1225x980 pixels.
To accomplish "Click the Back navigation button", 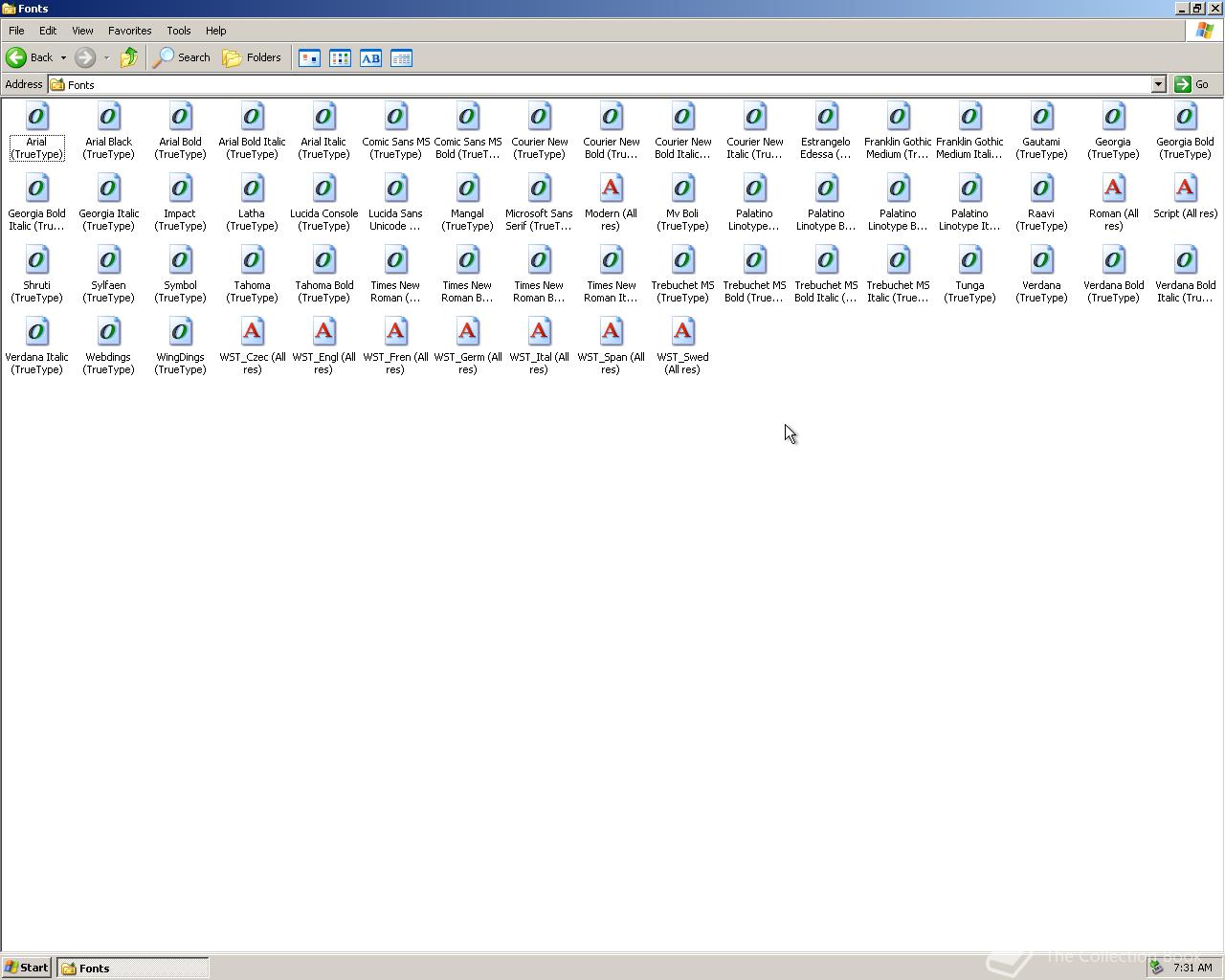I will click(31, 57).
